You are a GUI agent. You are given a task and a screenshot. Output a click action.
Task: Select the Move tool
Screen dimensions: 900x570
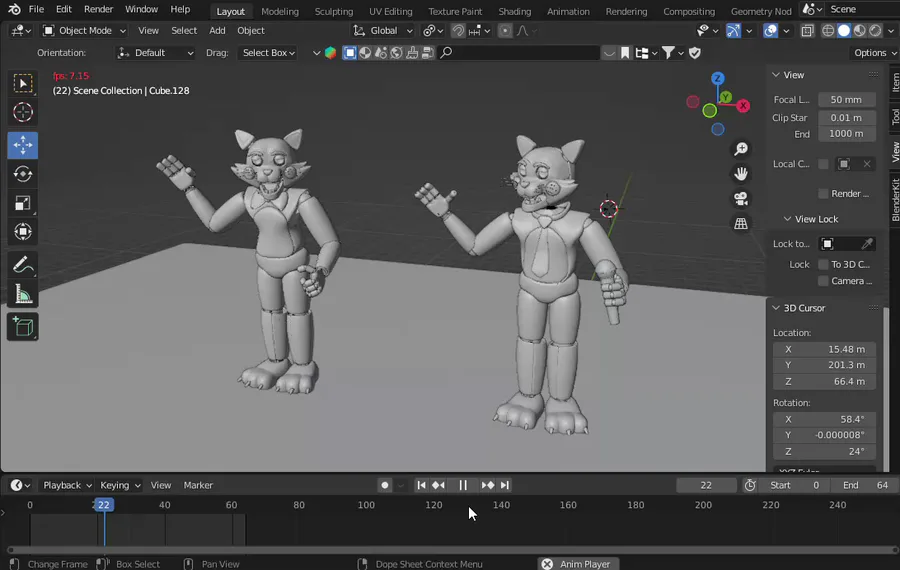(23, 145)
